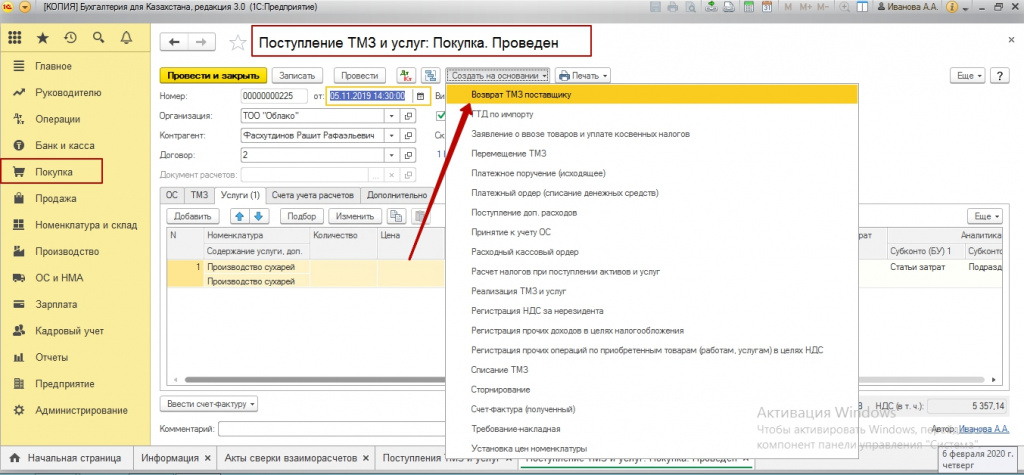
Task: Click the get link icon with green arrow
Action: click(712, 7)
